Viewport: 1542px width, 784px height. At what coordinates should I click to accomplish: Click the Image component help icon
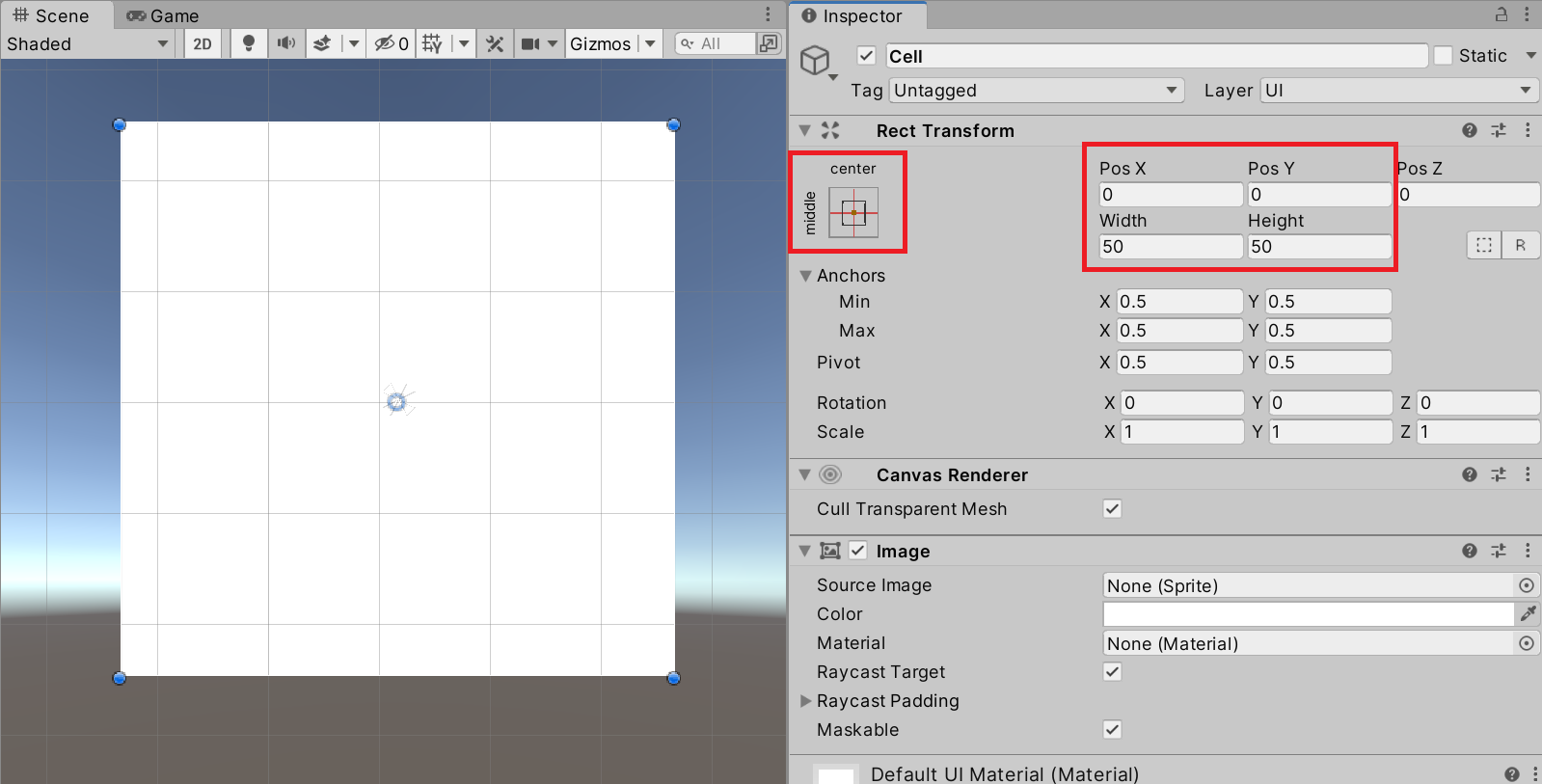tap(1469, 551)
